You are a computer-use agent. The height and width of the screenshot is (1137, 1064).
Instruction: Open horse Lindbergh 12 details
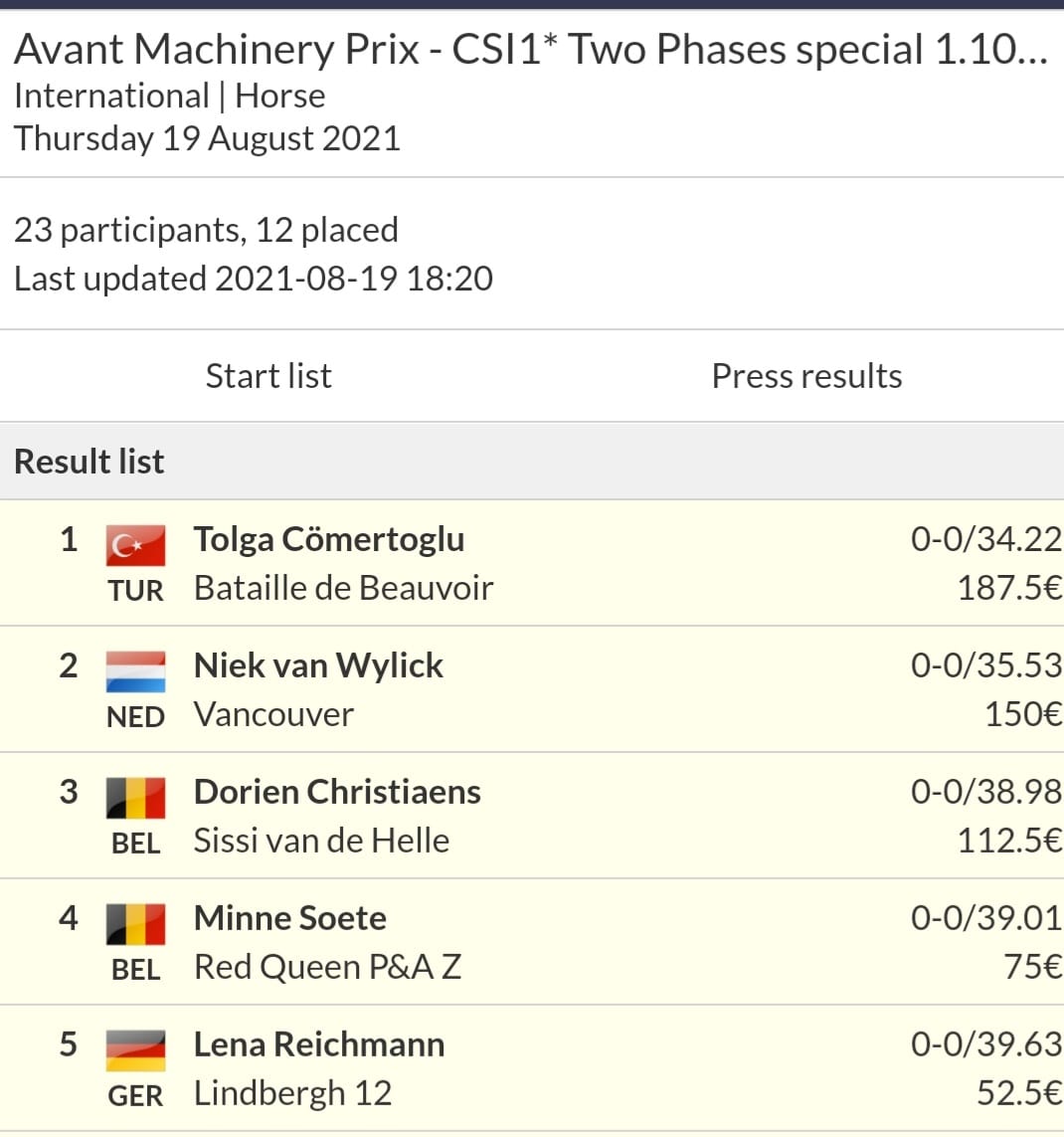tap(292, 1093)
